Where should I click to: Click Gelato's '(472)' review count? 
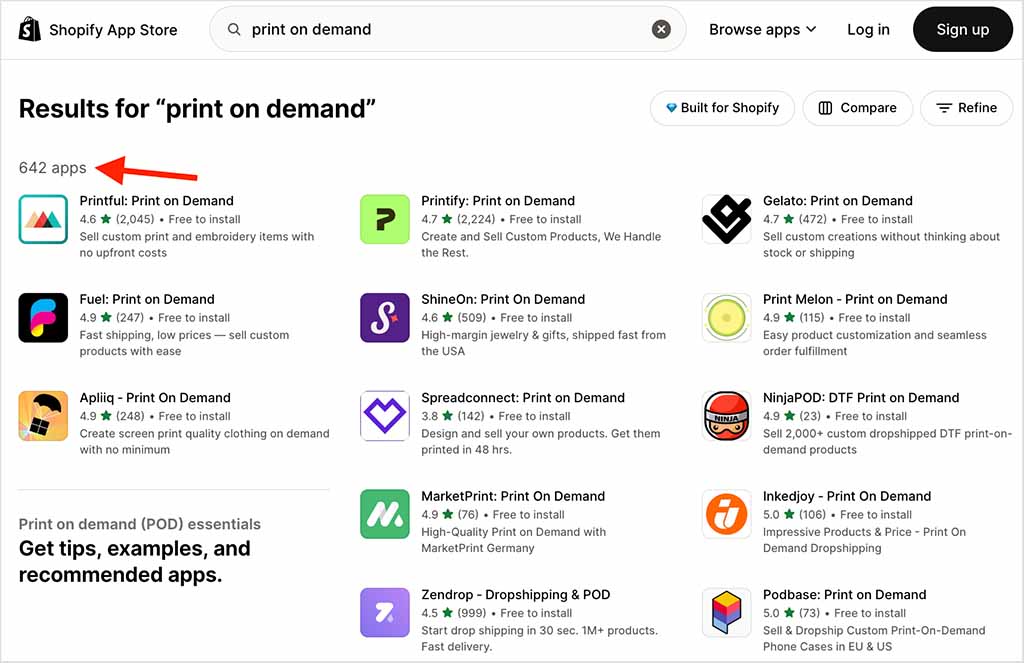[x=812, y=219]
